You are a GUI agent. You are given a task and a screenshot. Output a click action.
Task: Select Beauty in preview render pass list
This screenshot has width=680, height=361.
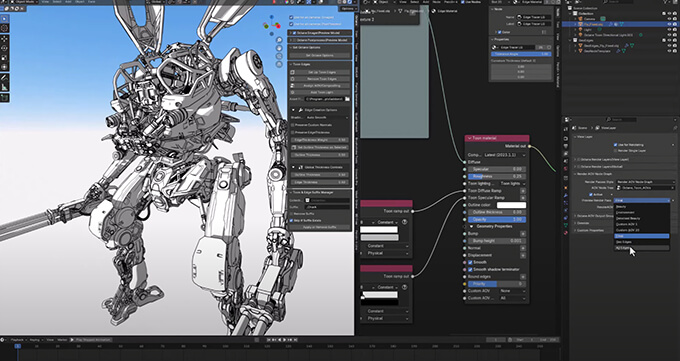[642, 207]
